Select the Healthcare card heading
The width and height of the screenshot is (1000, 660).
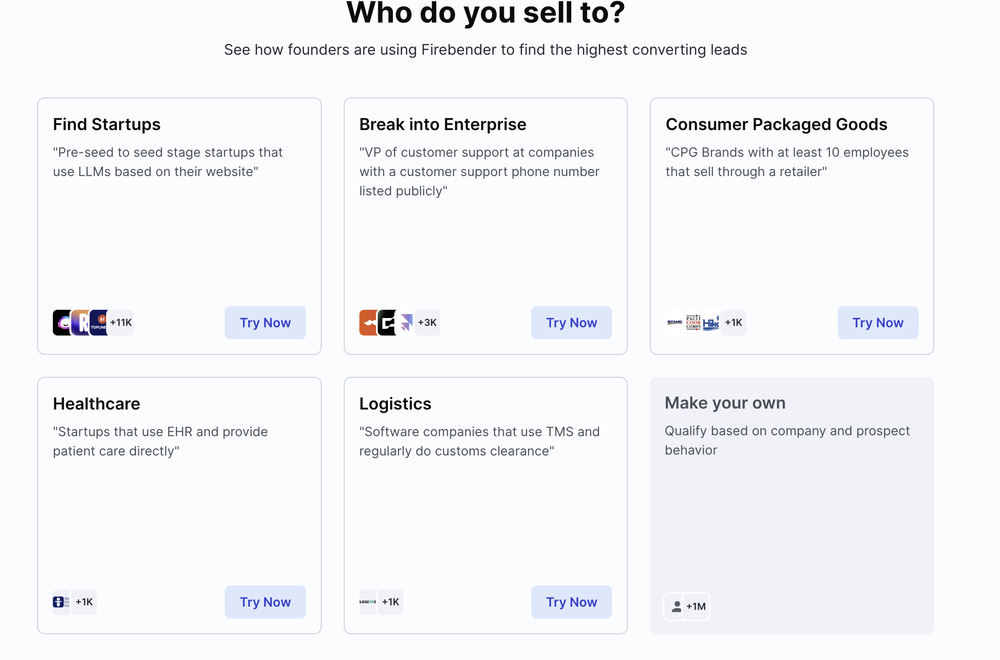coord(97,404)
